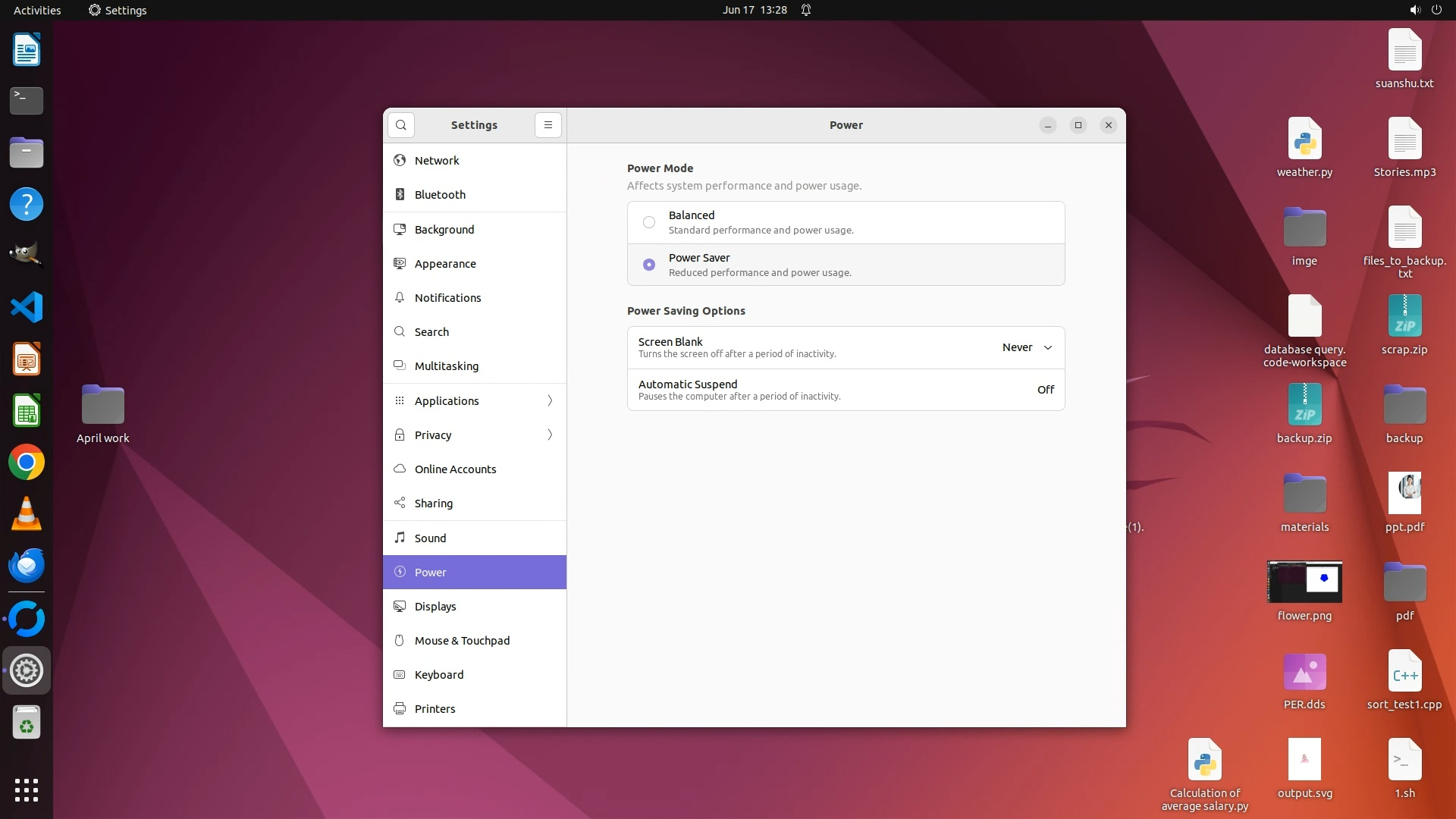
Task: Open Automatic Suspend settings row
Action: click(x=846, y=390)
